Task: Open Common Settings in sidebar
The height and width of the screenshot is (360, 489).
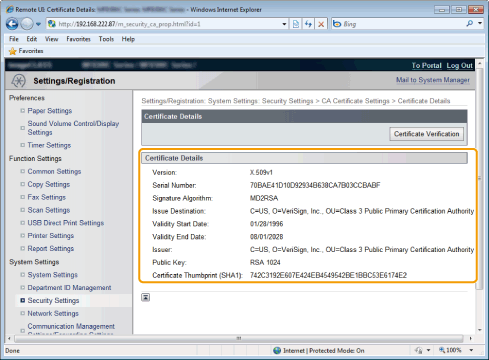Action: (x=54, y=171)
